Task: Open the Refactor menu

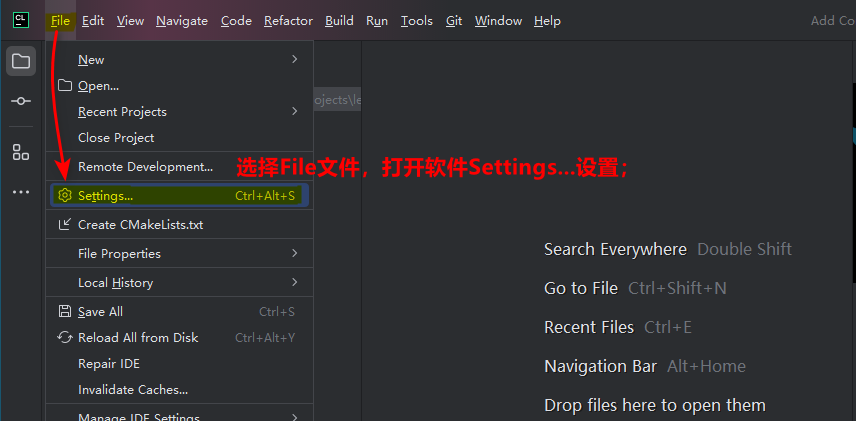Action: pos(288,21)
